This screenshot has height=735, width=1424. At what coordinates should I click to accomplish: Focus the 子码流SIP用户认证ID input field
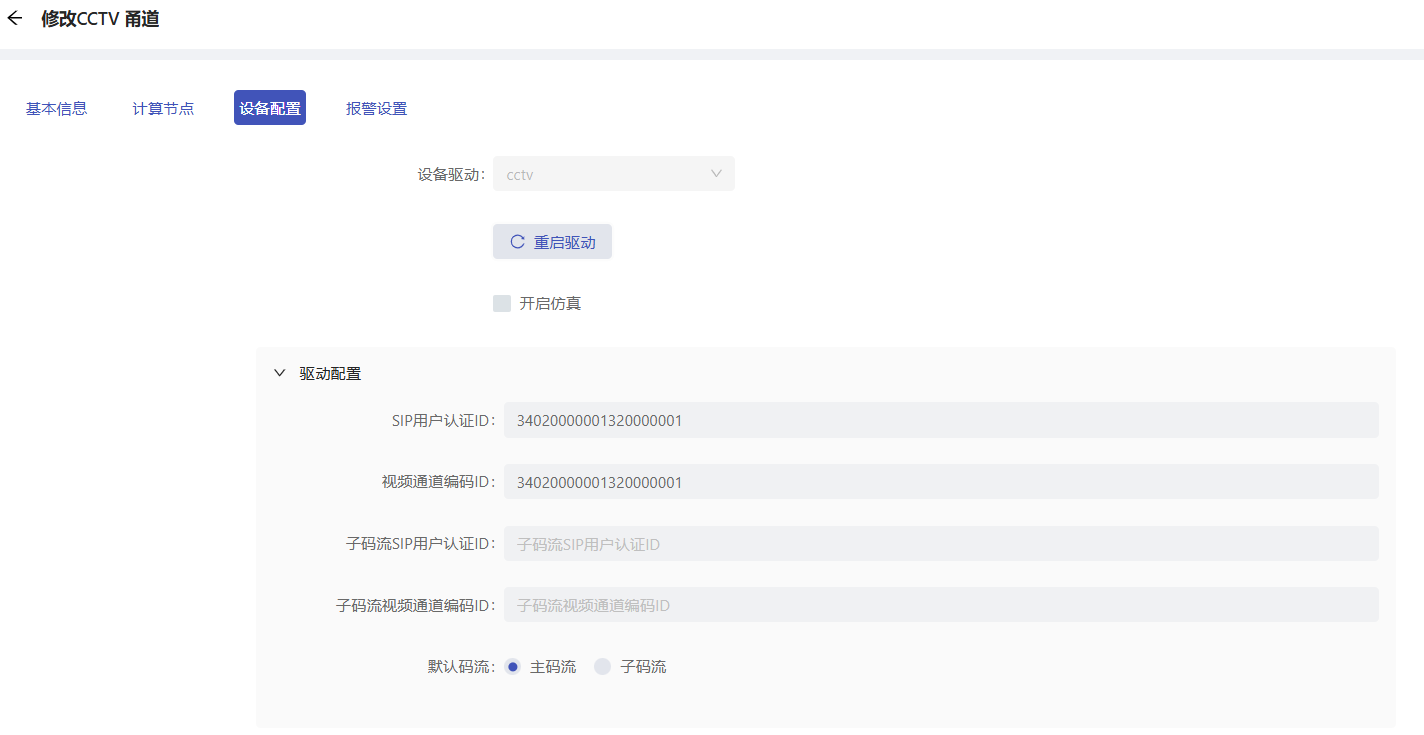pos(941,544)
